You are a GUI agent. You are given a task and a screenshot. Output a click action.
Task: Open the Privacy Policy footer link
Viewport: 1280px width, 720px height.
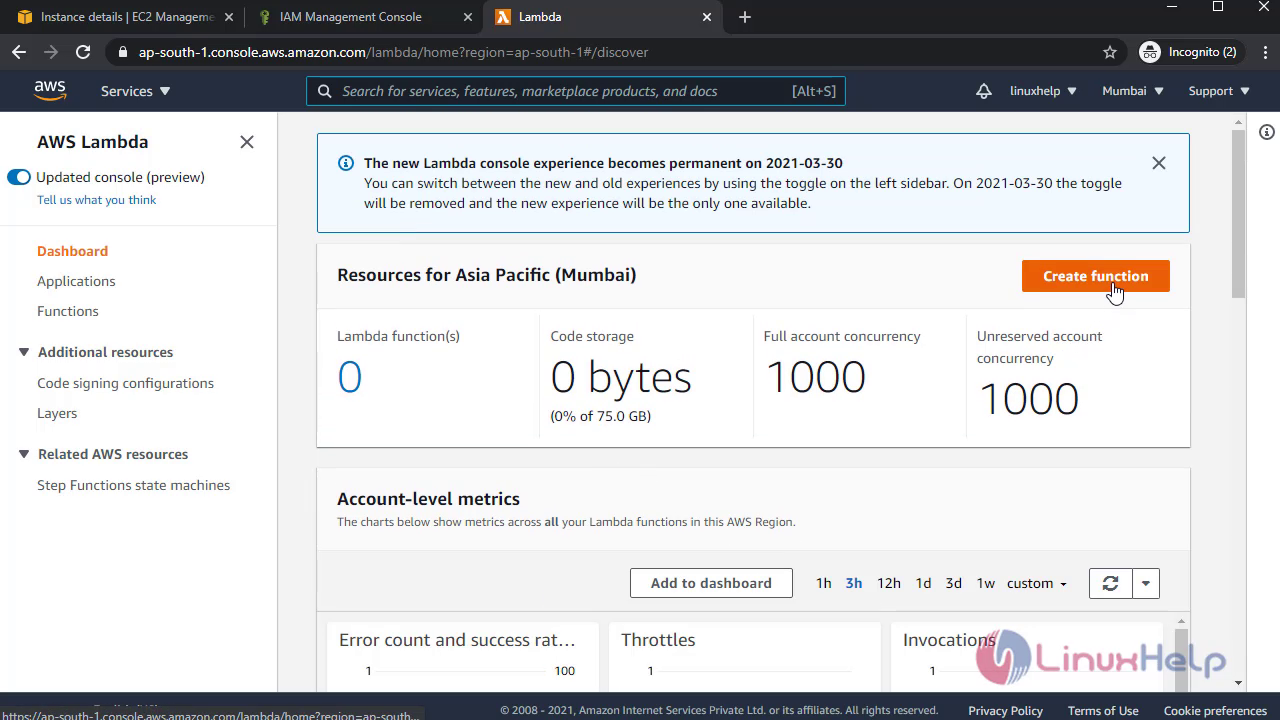click(x=1005, y=711)
